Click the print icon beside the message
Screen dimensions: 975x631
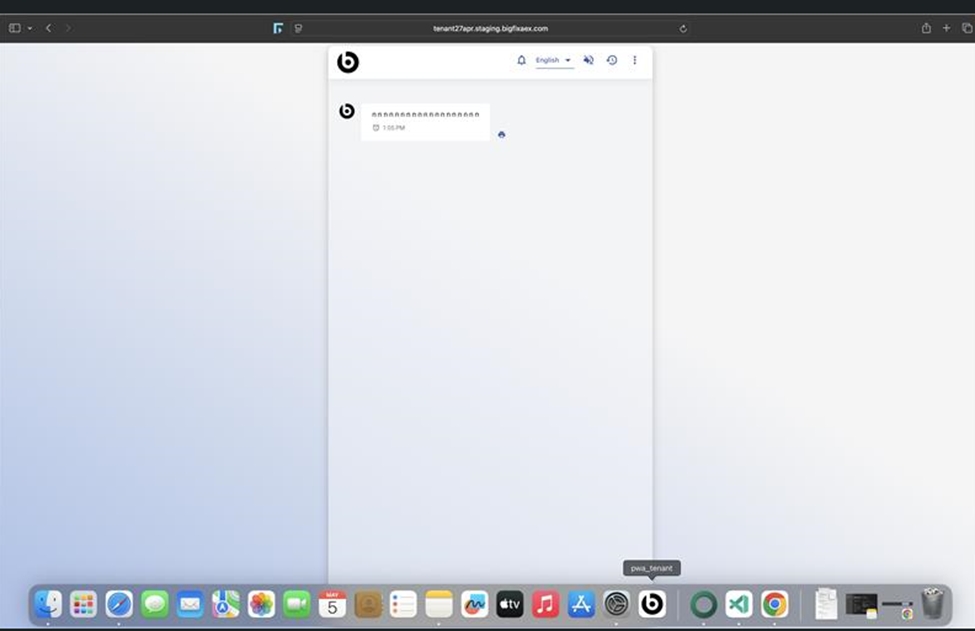click(502, 134)
